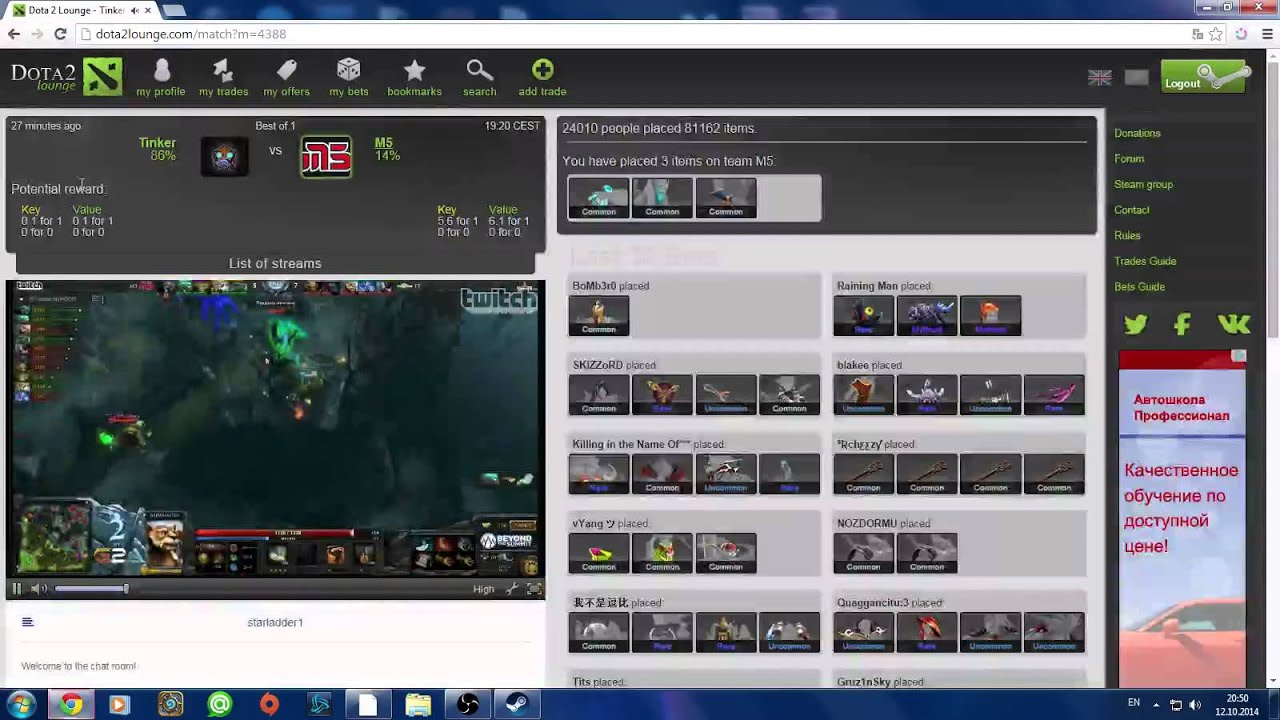Open the Twitter social icon
The image size is (1280, 720).
(x=1135, y=324)
